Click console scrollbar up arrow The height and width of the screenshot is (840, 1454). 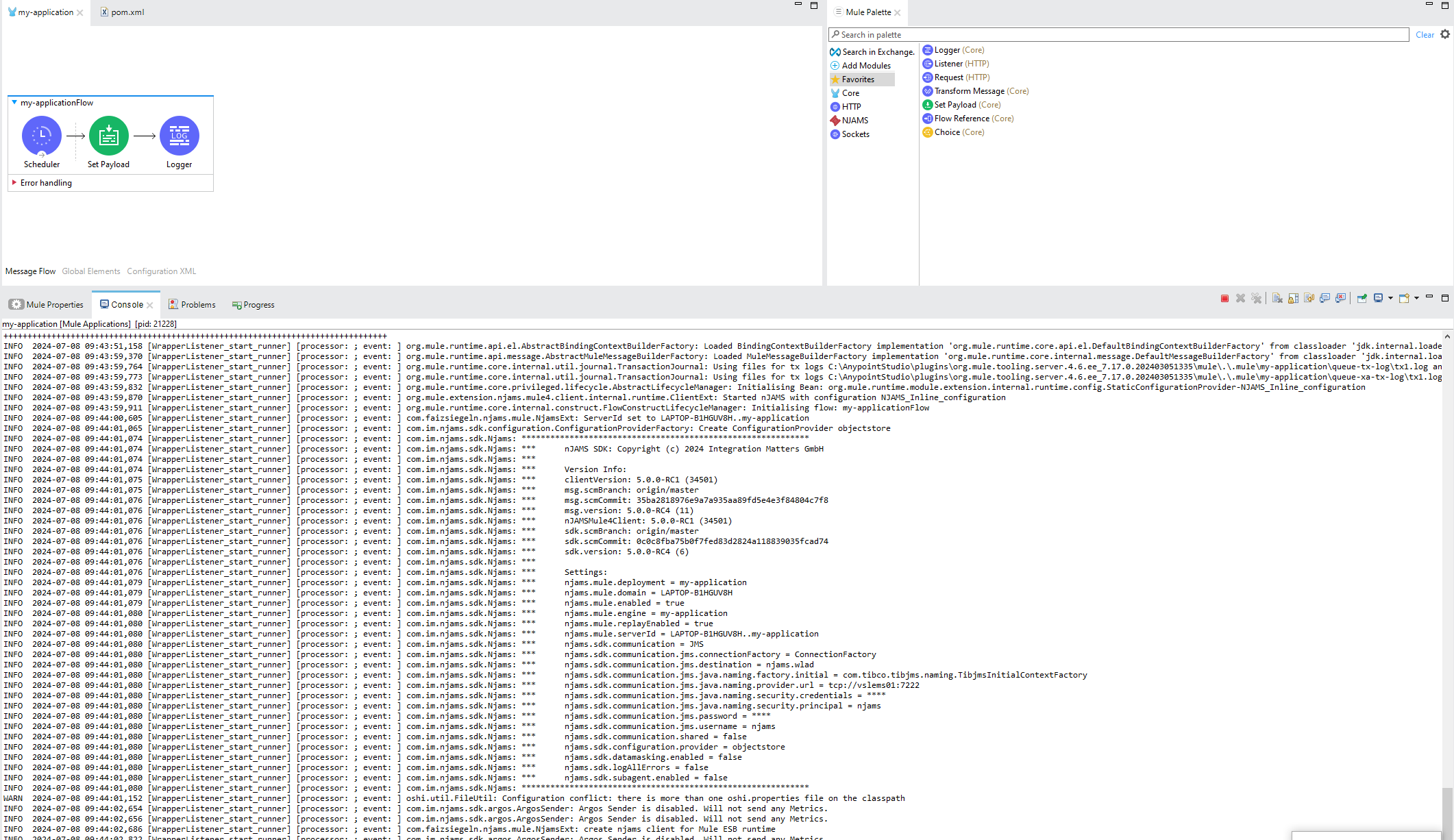[x=1447, y=336]
